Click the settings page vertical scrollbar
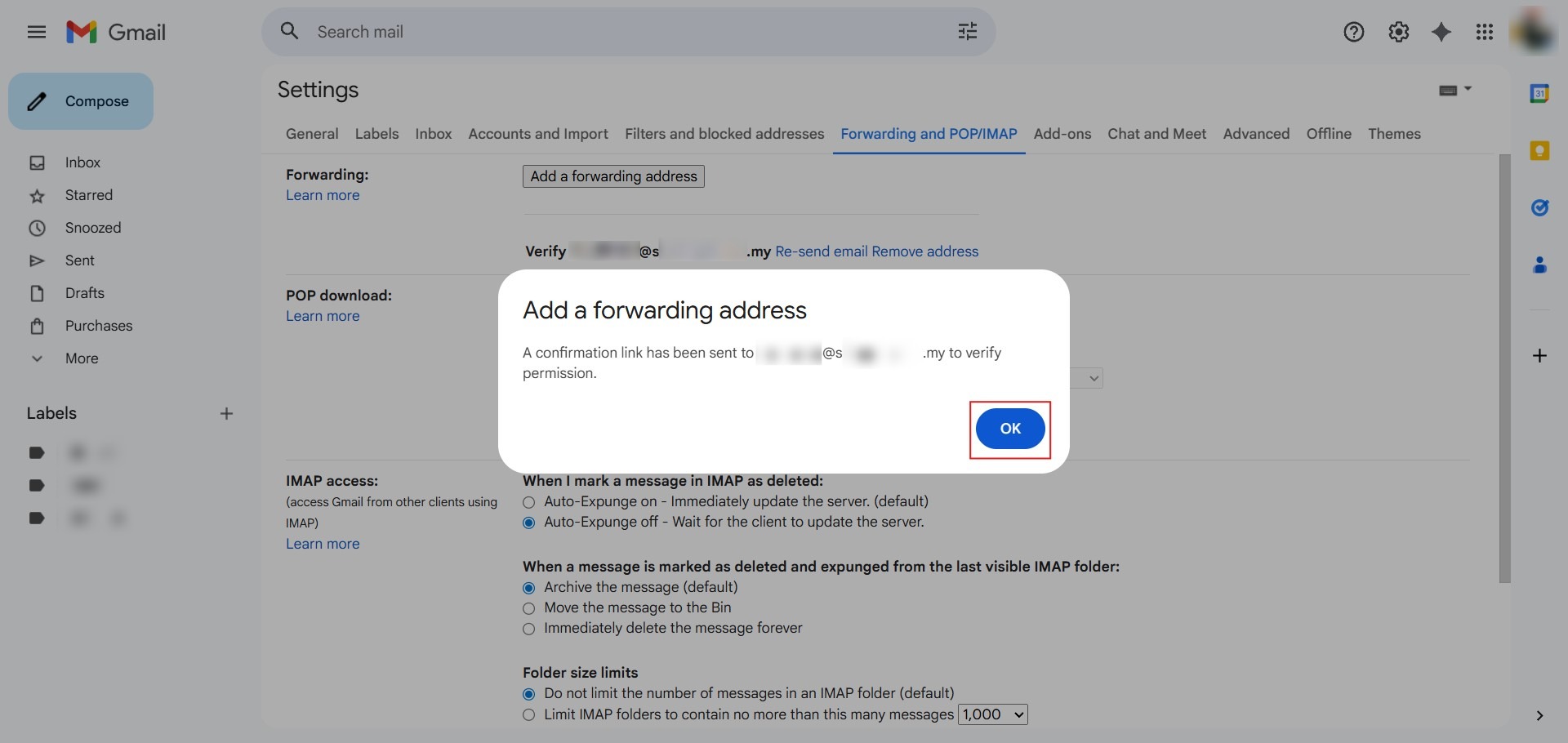Image resolution: width=1568 pixels, height=743 pixels. (1504, 367)
